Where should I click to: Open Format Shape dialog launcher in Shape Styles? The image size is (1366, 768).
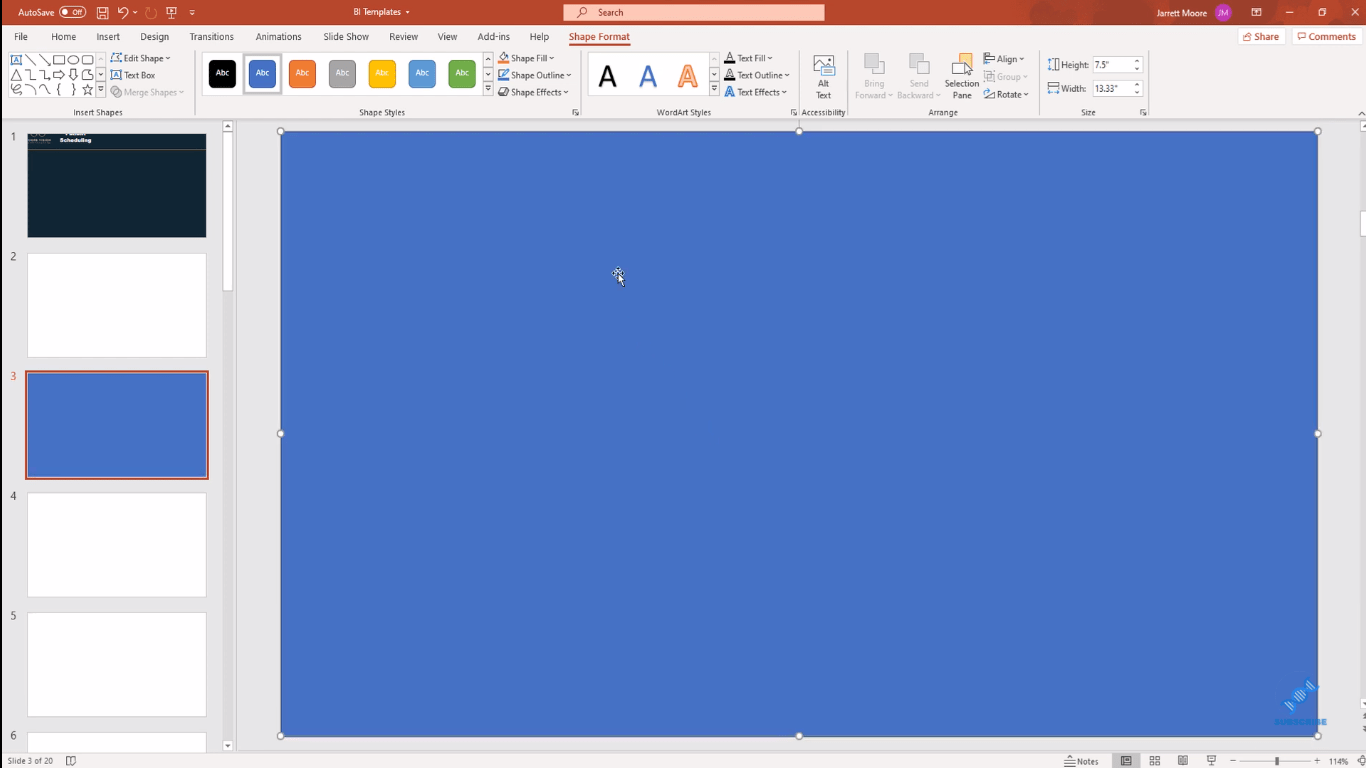point(576,113)
